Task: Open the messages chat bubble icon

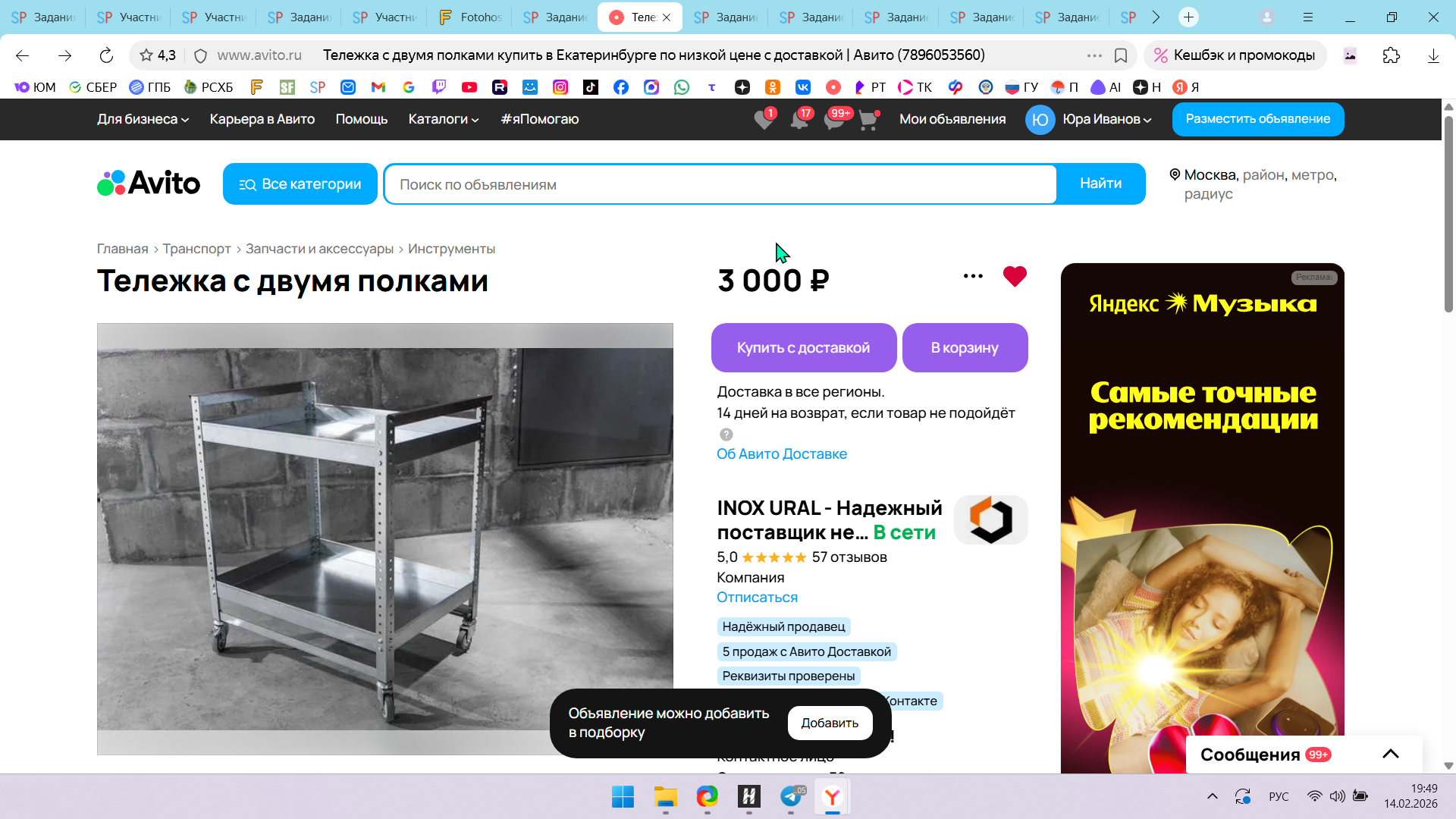Action: [x=833, y=120]
